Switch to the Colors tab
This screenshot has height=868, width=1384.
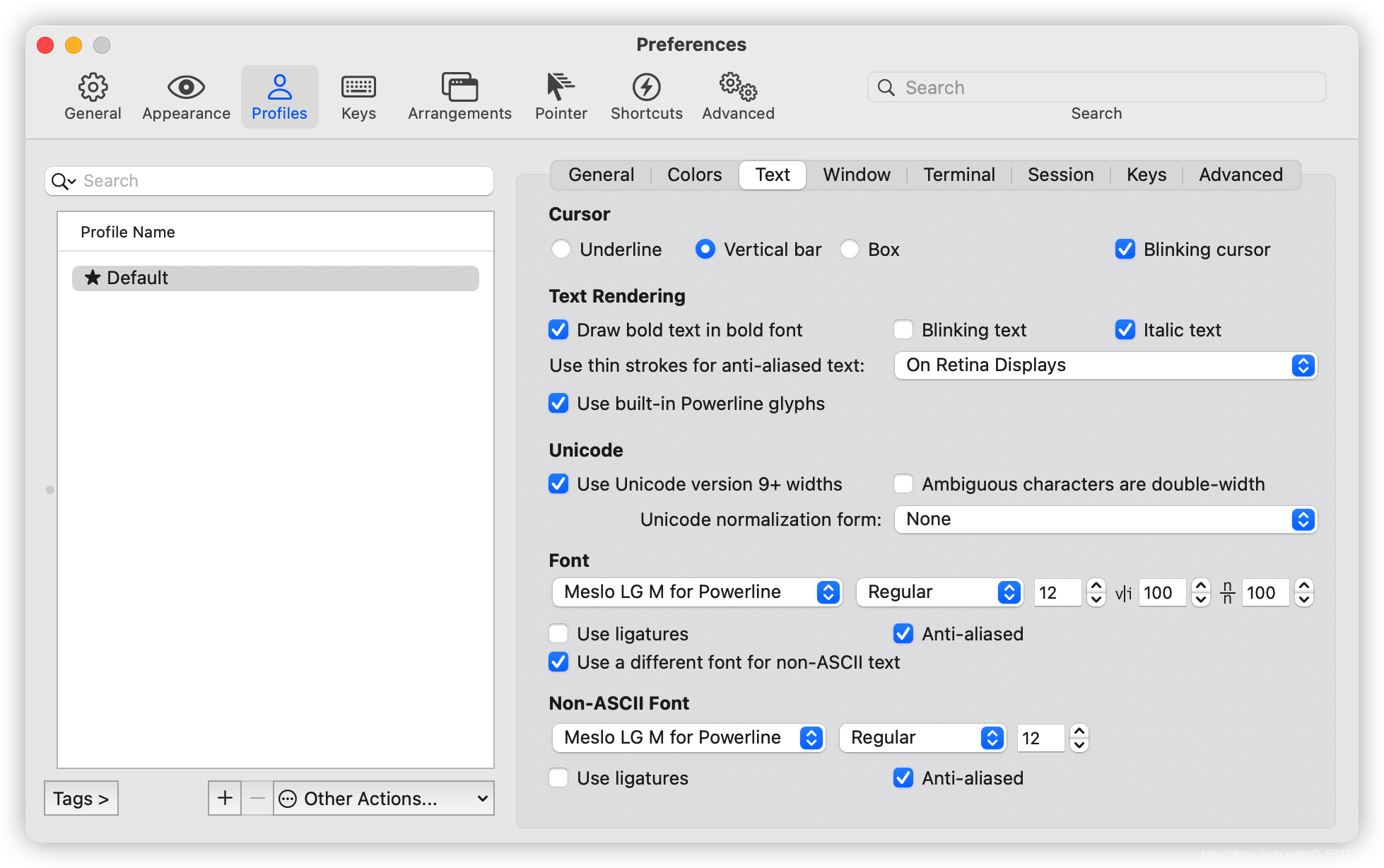tap(694, 175)
